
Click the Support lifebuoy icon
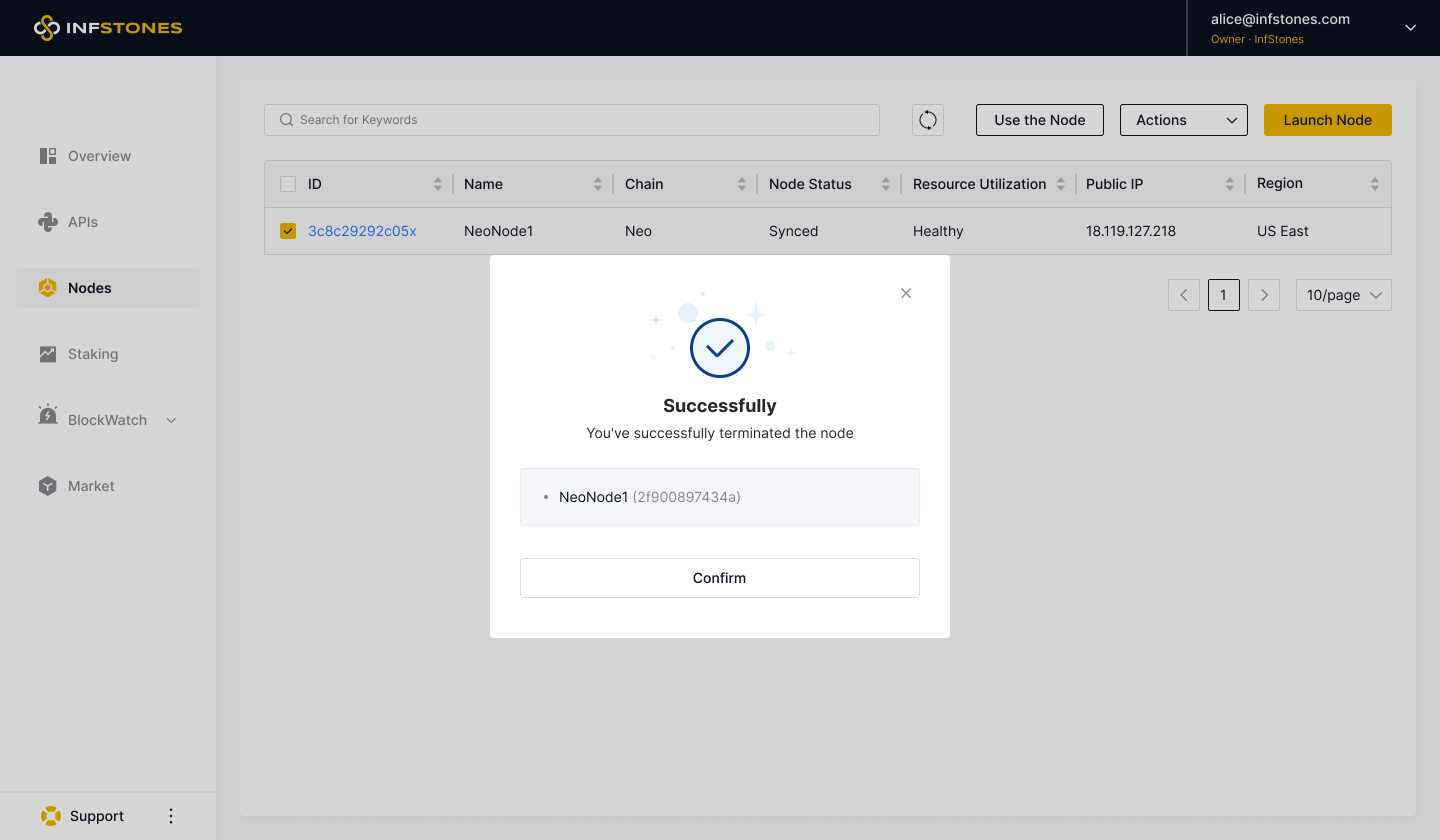(51, 815)
